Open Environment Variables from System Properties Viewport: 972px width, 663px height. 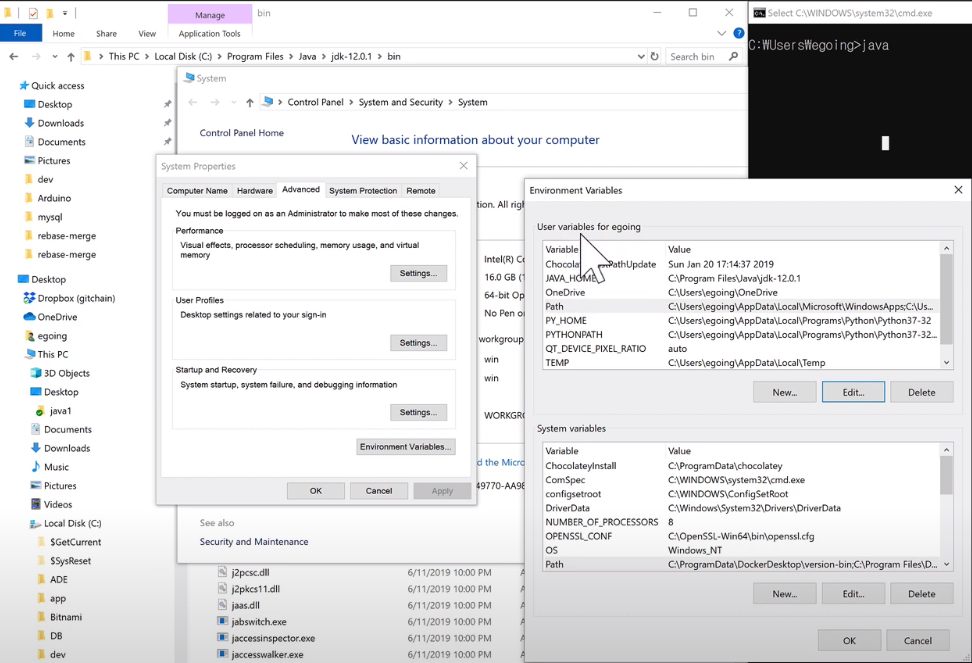pyautogui.click(x=405, y=447)
